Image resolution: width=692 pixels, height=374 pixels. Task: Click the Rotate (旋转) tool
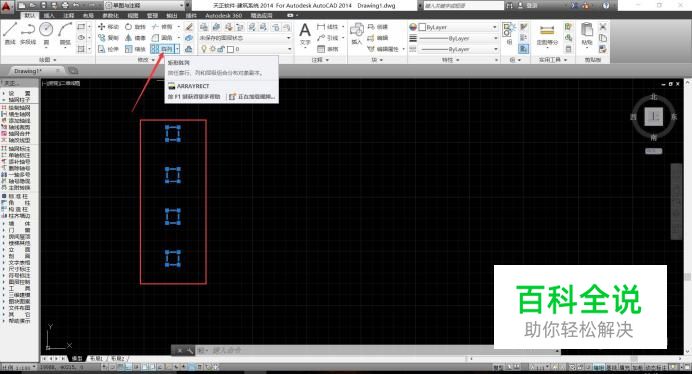coord(135,27)
